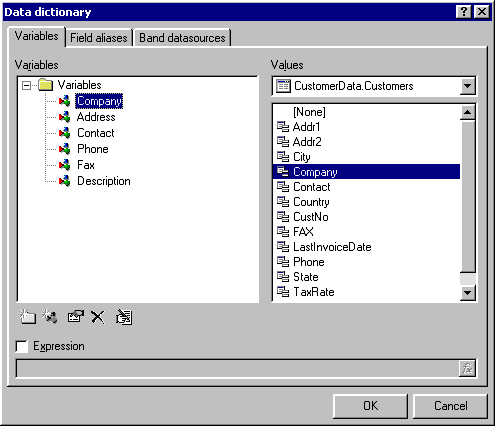496x427 pixels.
Task: Click the OK button
Action: coord(370,406)
